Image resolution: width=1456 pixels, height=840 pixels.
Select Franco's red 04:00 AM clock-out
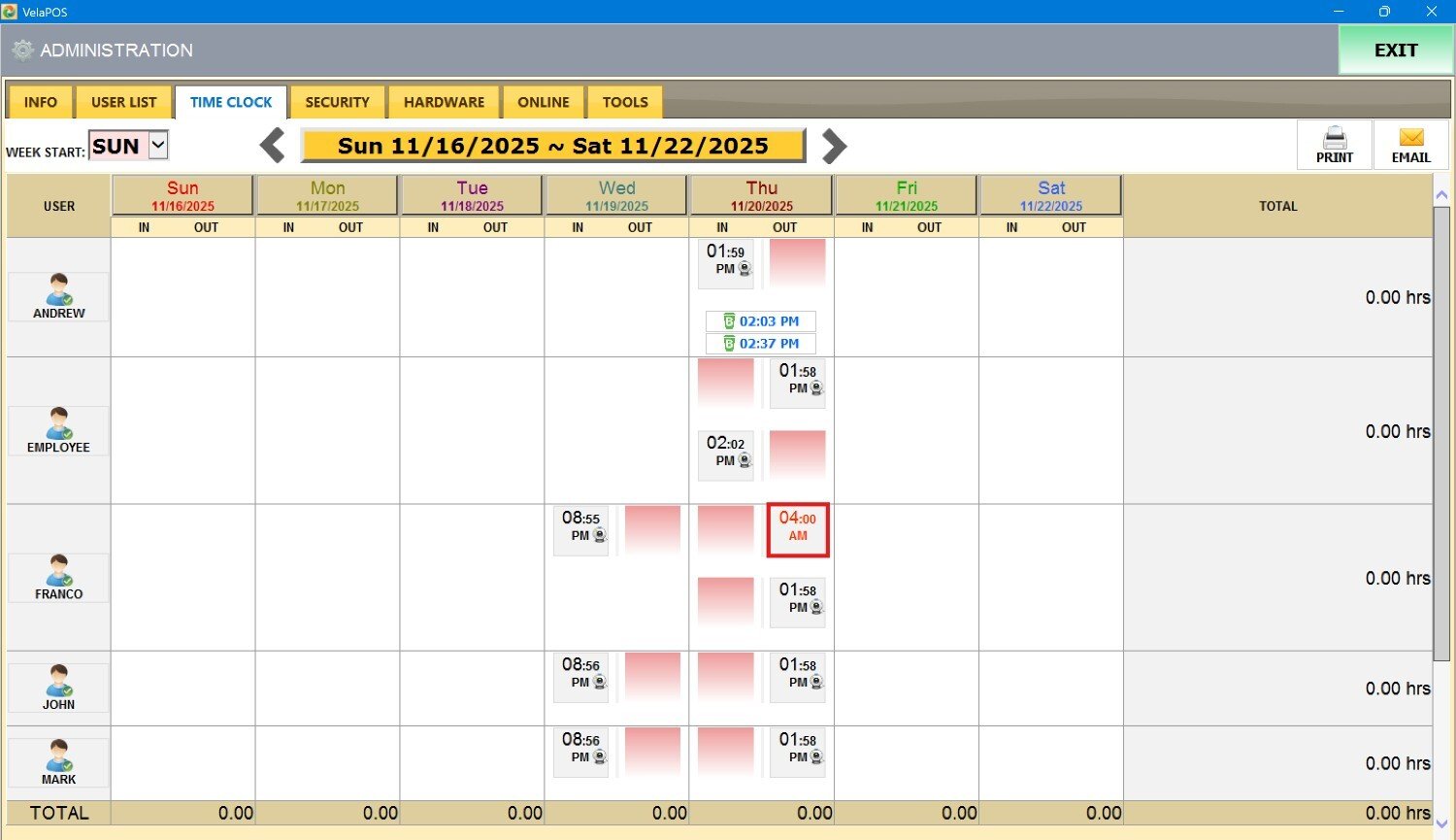point(798,529)
